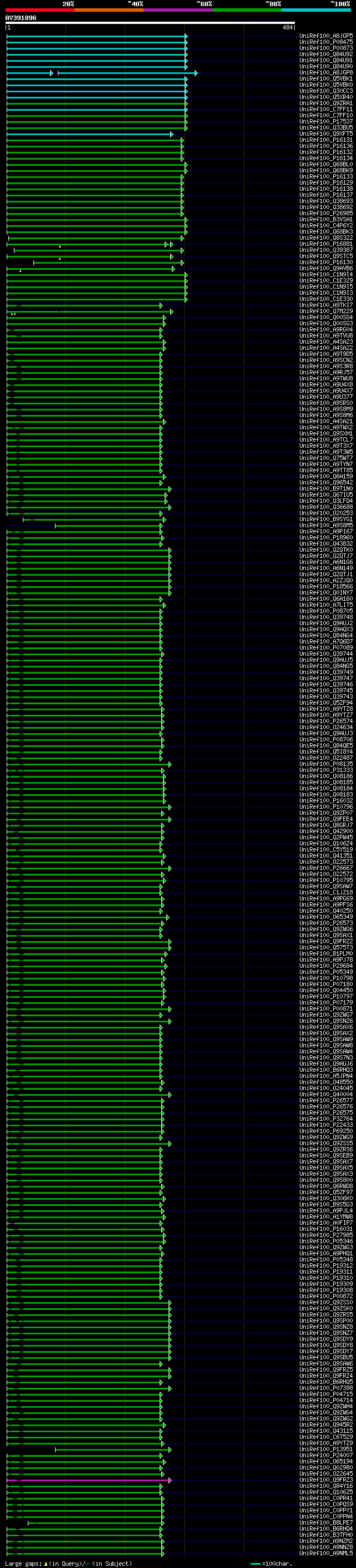The height and width of the screenshot is (1568, 356).
Task: Select the UniRef100_B9T1N0 label
Action: point(325,488)
